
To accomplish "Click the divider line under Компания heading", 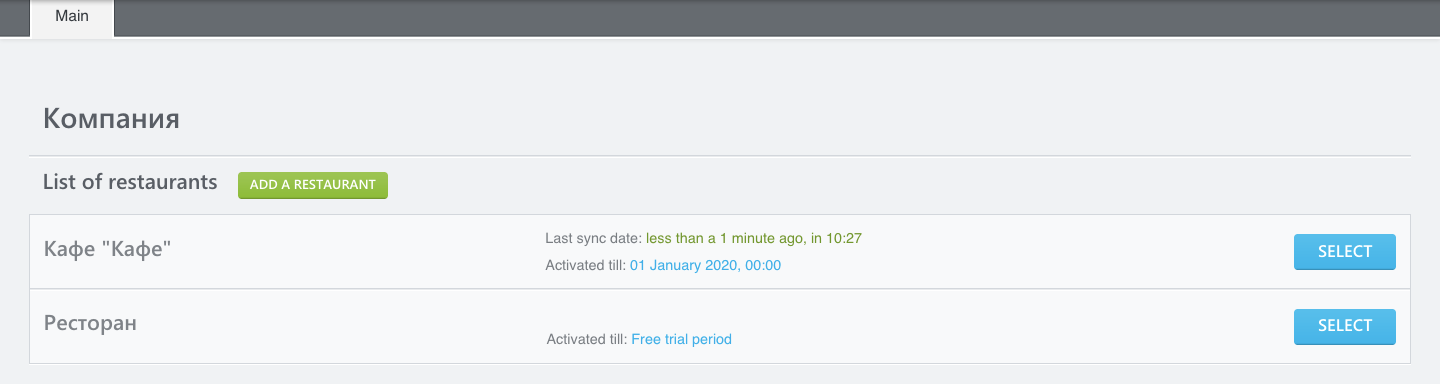I will [x=720, y=155].
